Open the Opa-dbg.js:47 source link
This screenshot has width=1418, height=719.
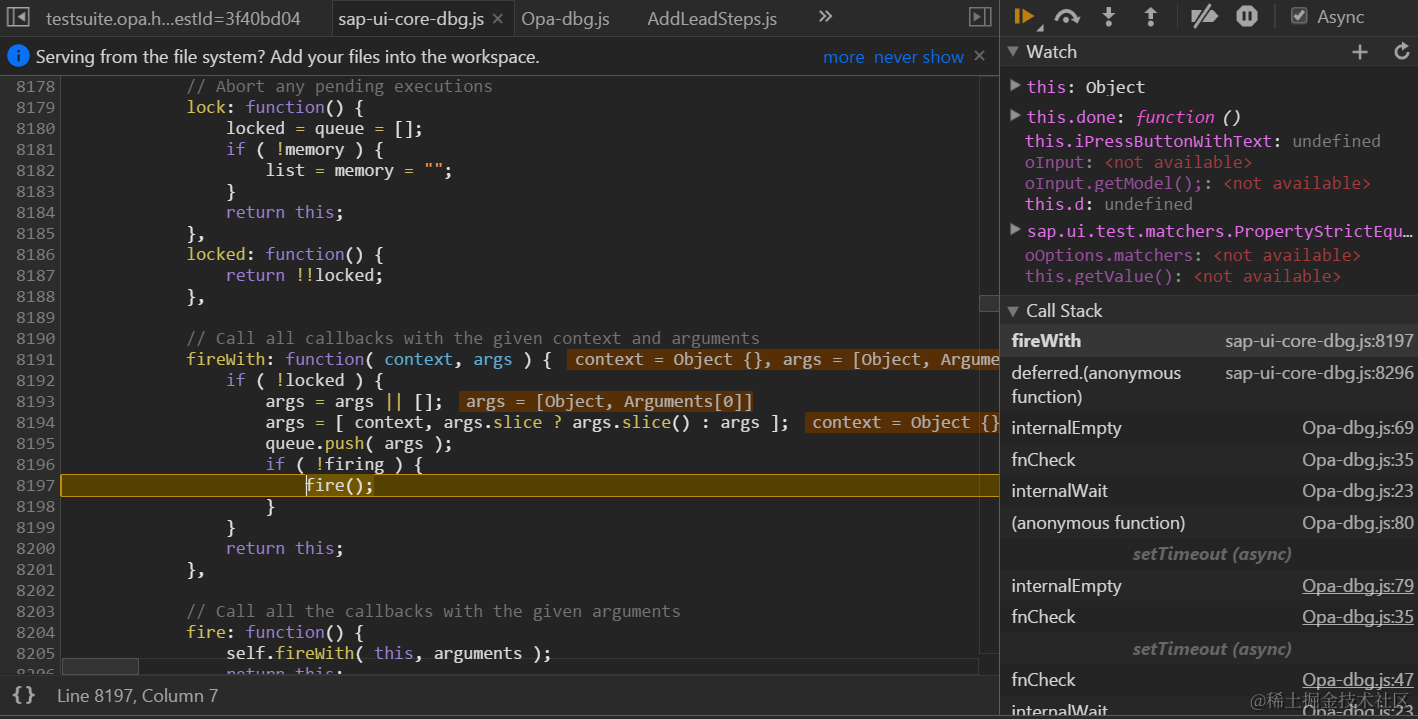tap(1358, 680)
